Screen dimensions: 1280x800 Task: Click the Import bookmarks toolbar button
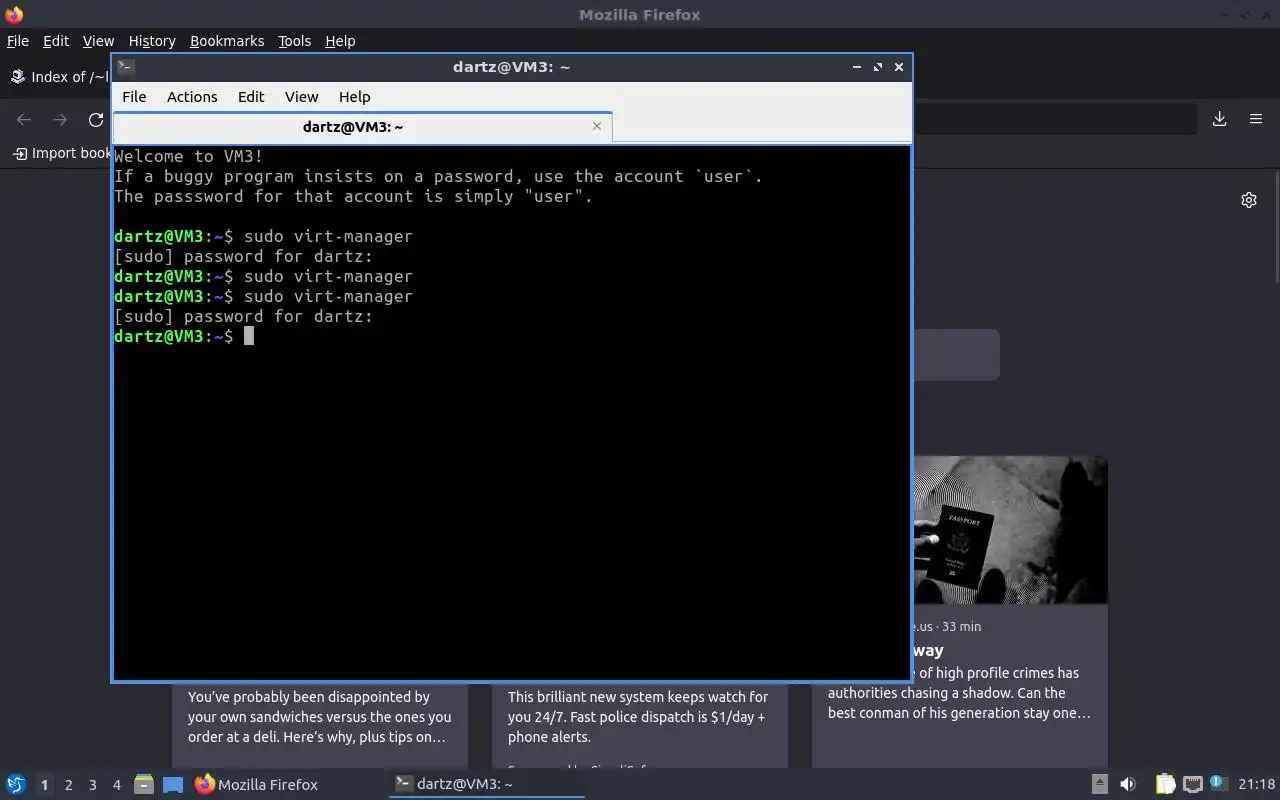coord(61,153)
